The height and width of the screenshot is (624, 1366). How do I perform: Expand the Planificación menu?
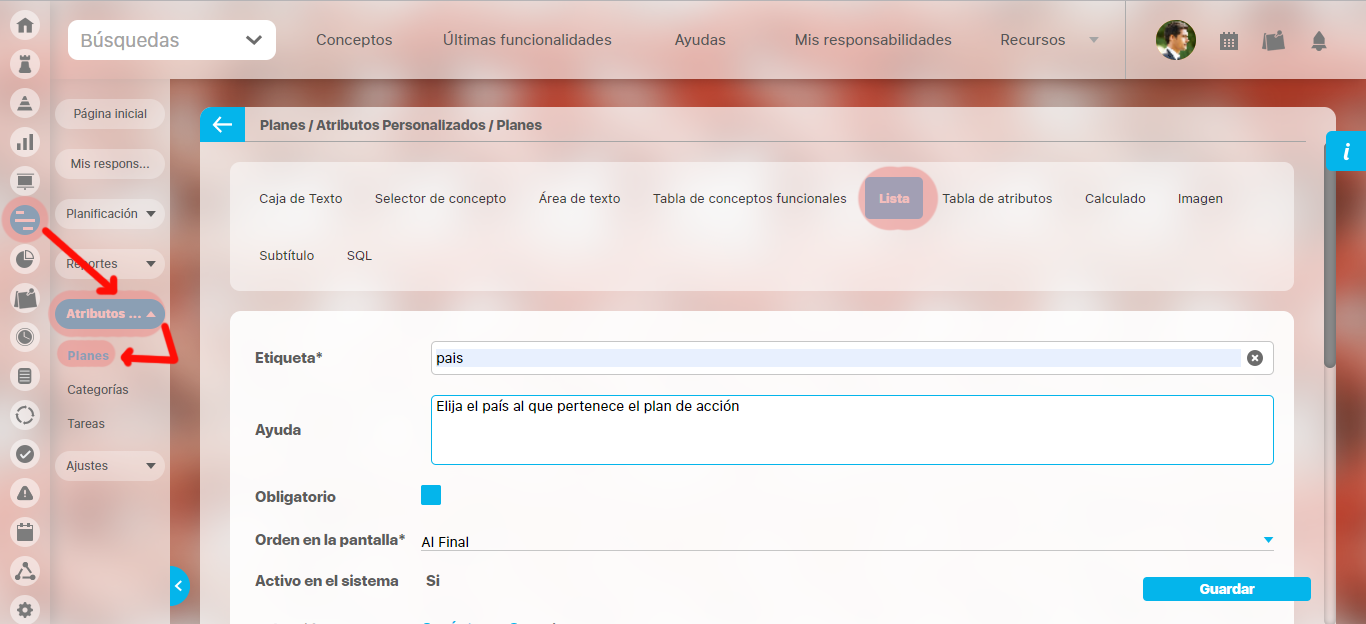(x=110, y=214)
